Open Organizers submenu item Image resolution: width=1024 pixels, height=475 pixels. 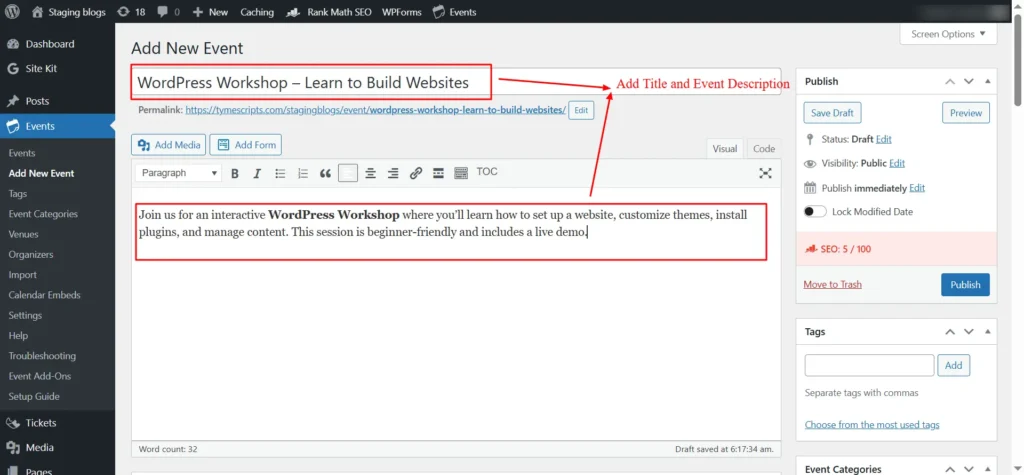(x=31, y=254)
